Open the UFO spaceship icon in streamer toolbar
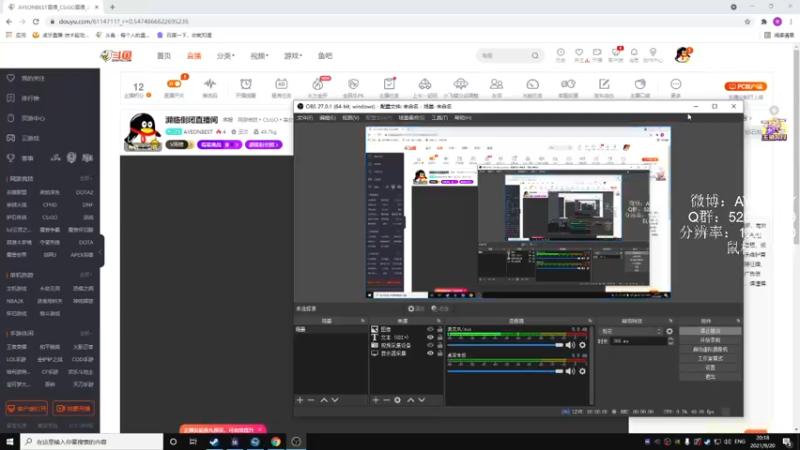This screenshot has width=800, height=450. click(x=460, y=84)
